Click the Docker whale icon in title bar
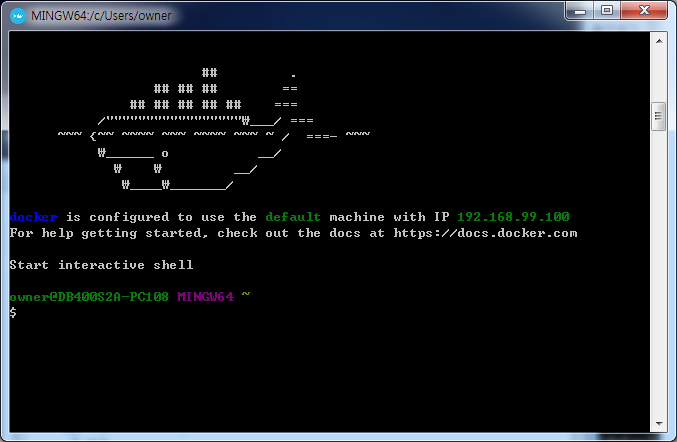This screenshot has width=677, height=442. click(18, 14)
